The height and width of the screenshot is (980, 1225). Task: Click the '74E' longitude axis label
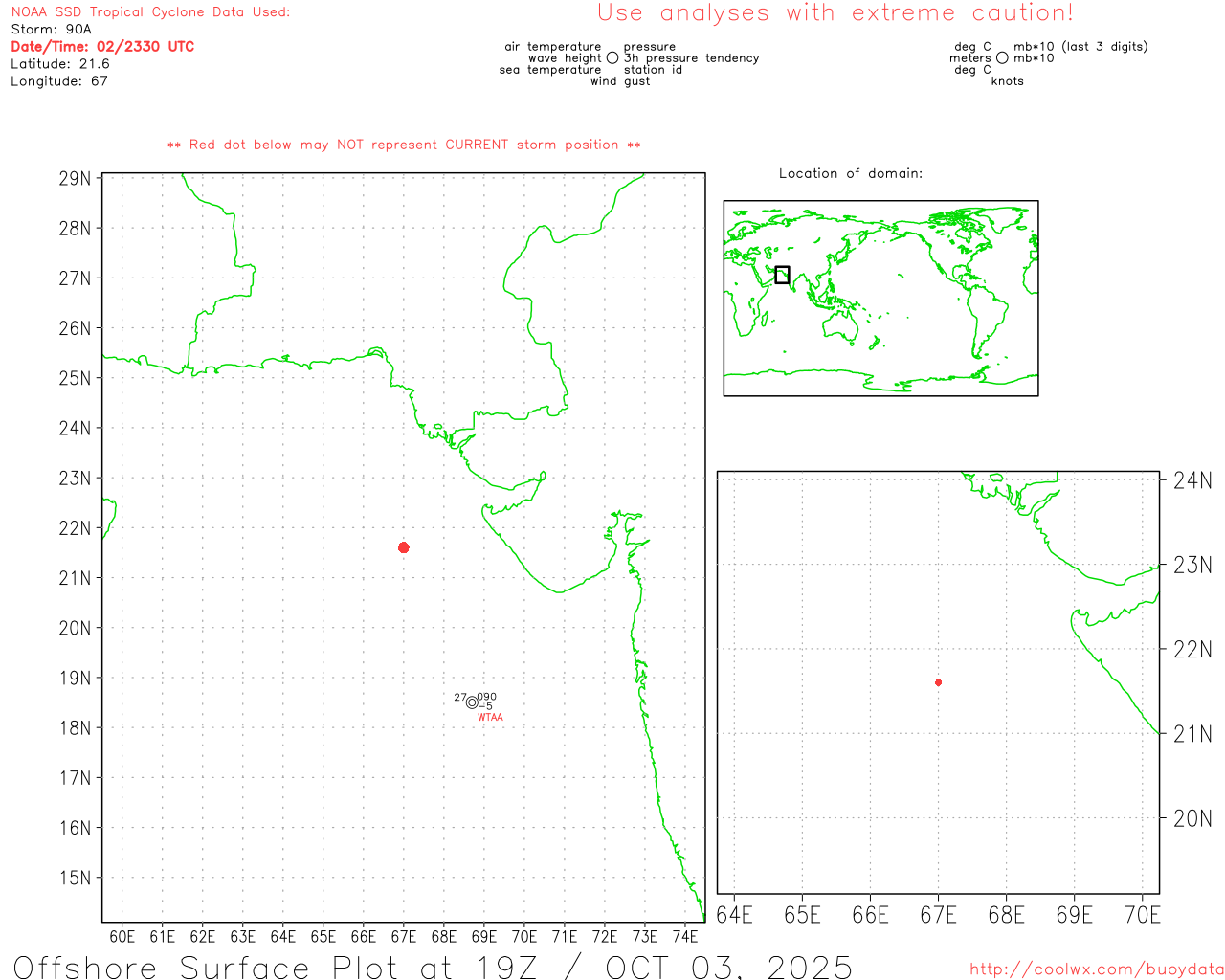click(685, 936)
